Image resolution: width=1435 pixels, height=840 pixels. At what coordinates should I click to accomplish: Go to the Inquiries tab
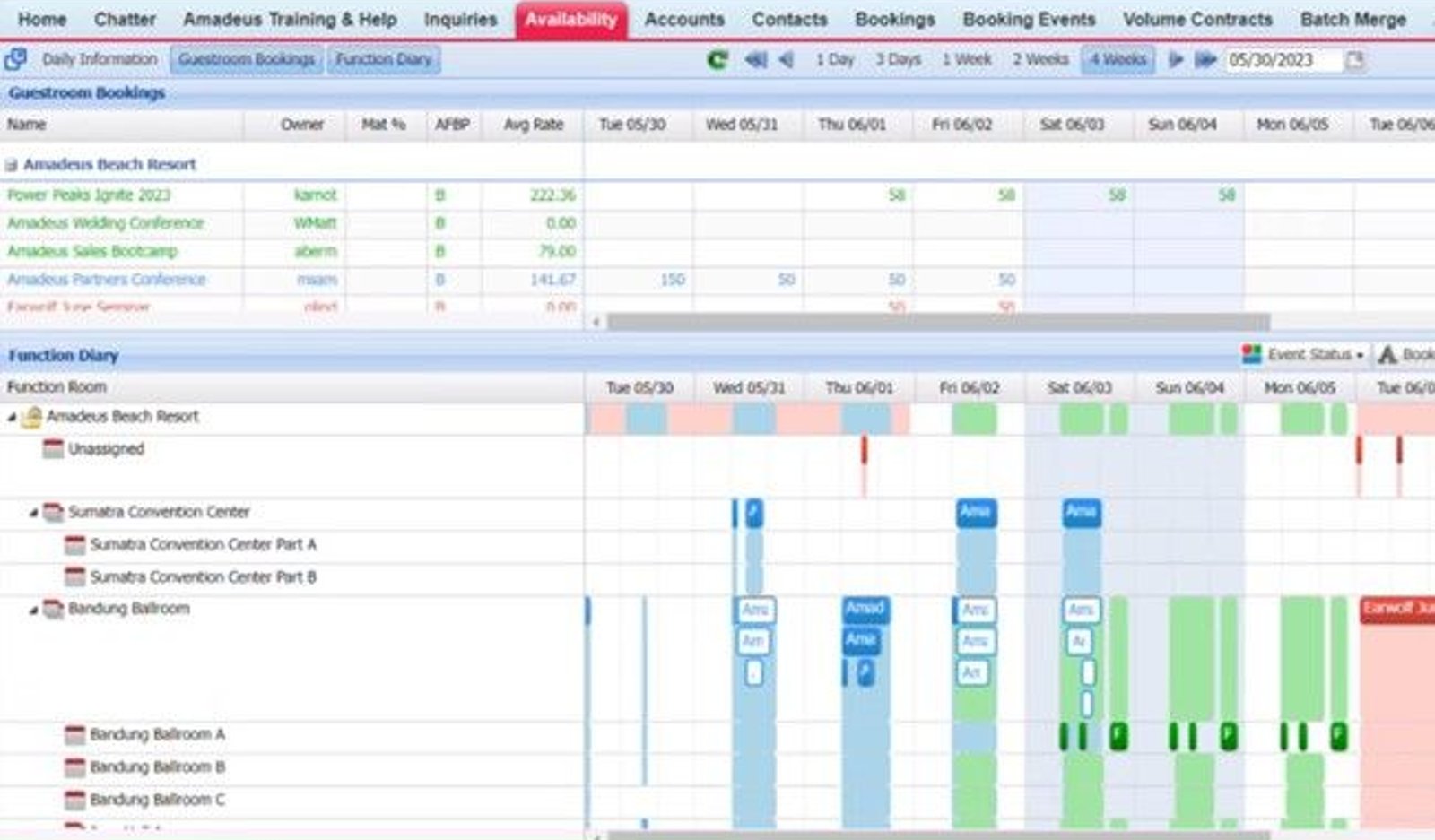point(460,19)
